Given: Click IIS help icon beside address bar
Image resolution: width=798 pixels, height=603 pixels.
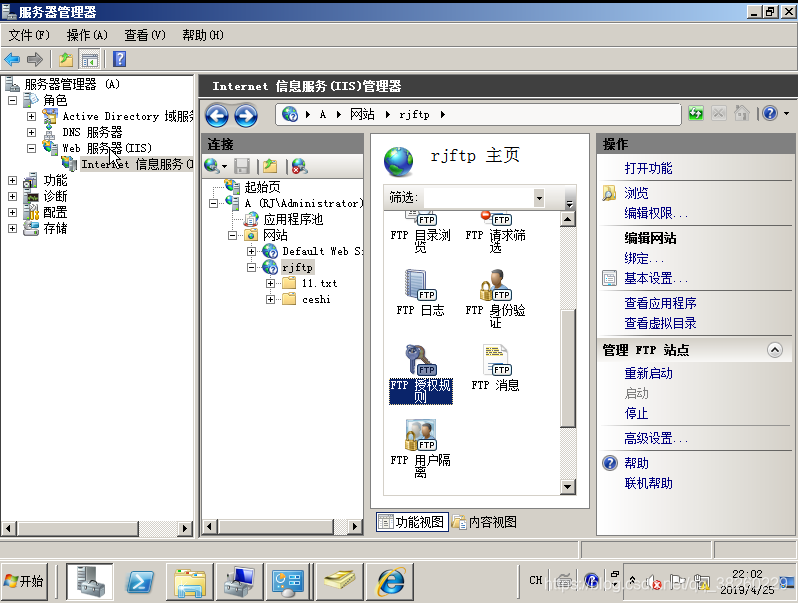Looking at the screenshot, I should coord(770,113).
